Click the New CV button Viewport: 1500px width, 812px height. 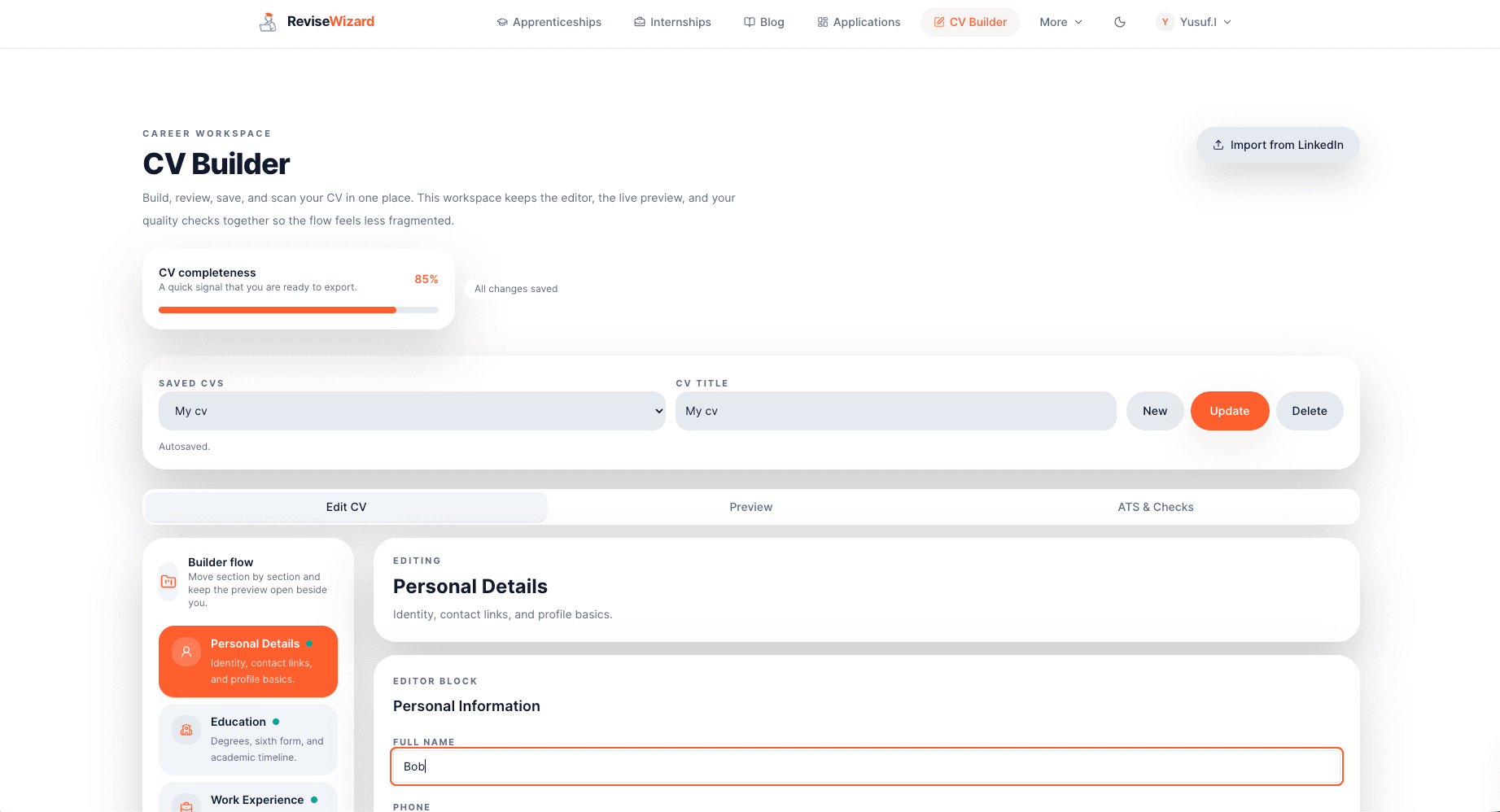coord(1155,411)
